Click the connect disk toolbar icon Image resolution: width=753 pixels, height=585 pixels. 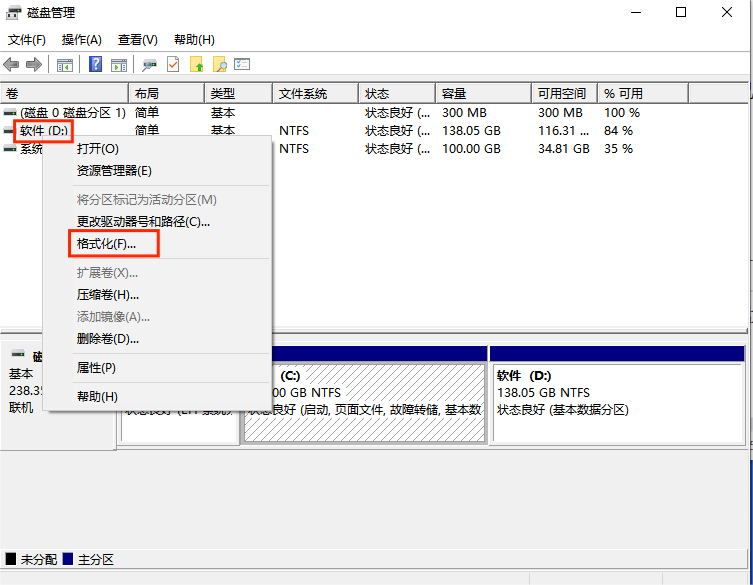coord(150,65)
